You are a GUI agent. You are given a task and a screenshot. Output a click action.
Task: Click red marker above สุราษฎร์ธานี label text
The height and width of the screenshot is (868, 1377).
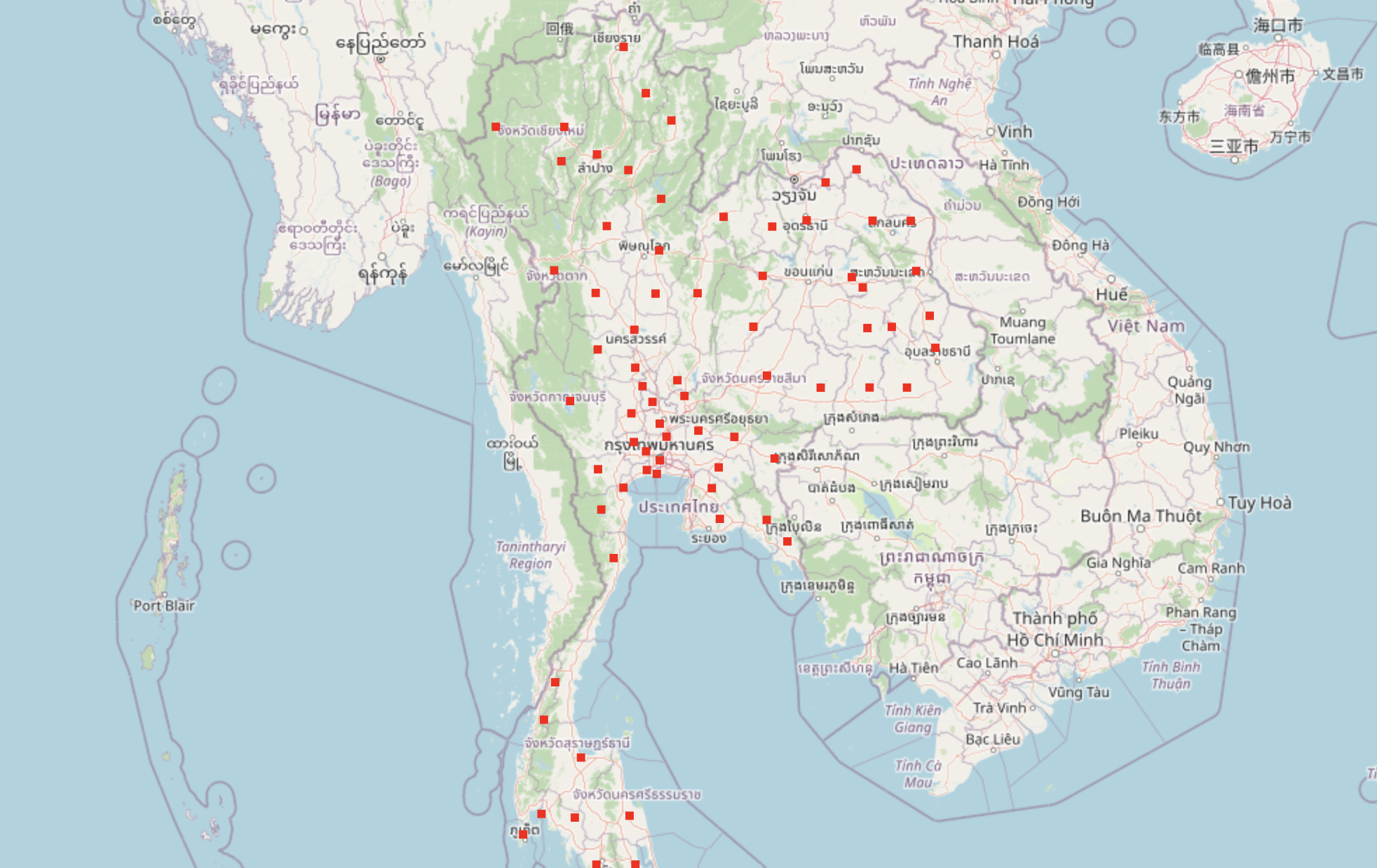544,720
